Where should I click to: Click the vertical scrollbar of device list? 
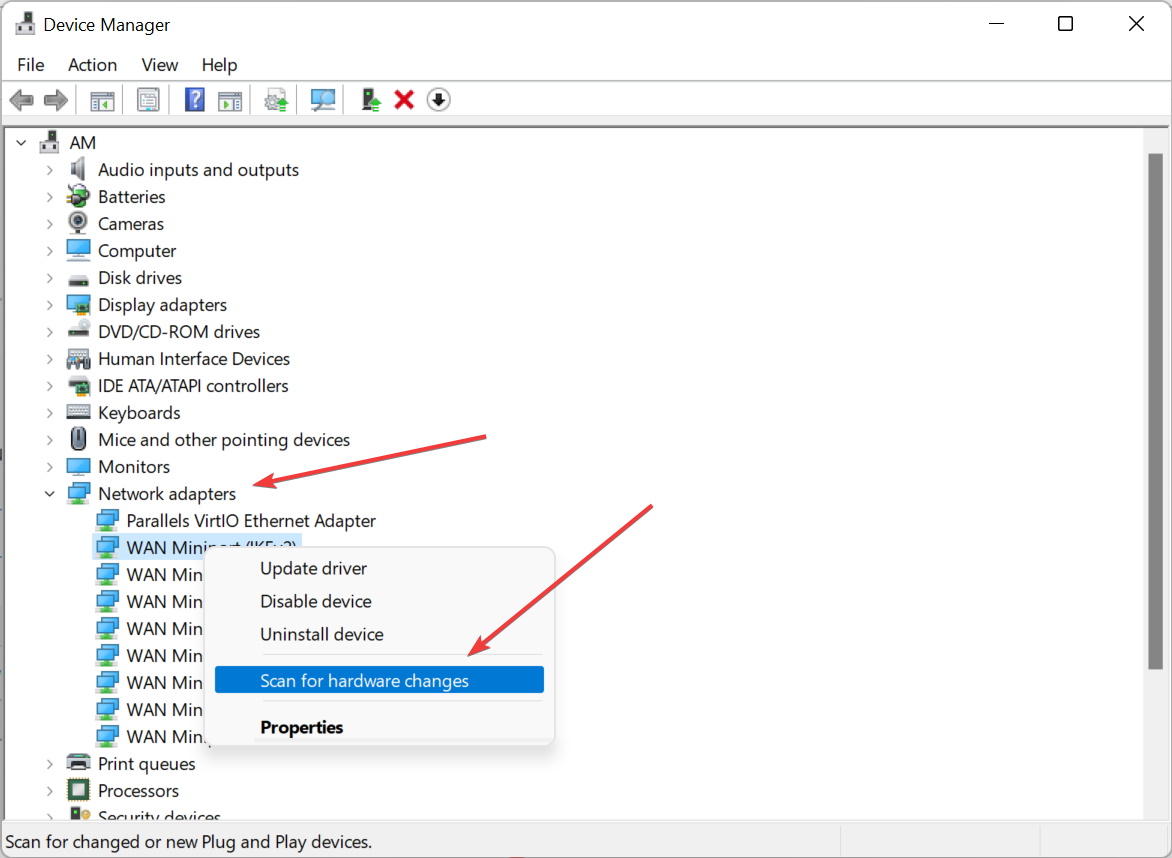pyautogui.click(x=1156, y=411)
